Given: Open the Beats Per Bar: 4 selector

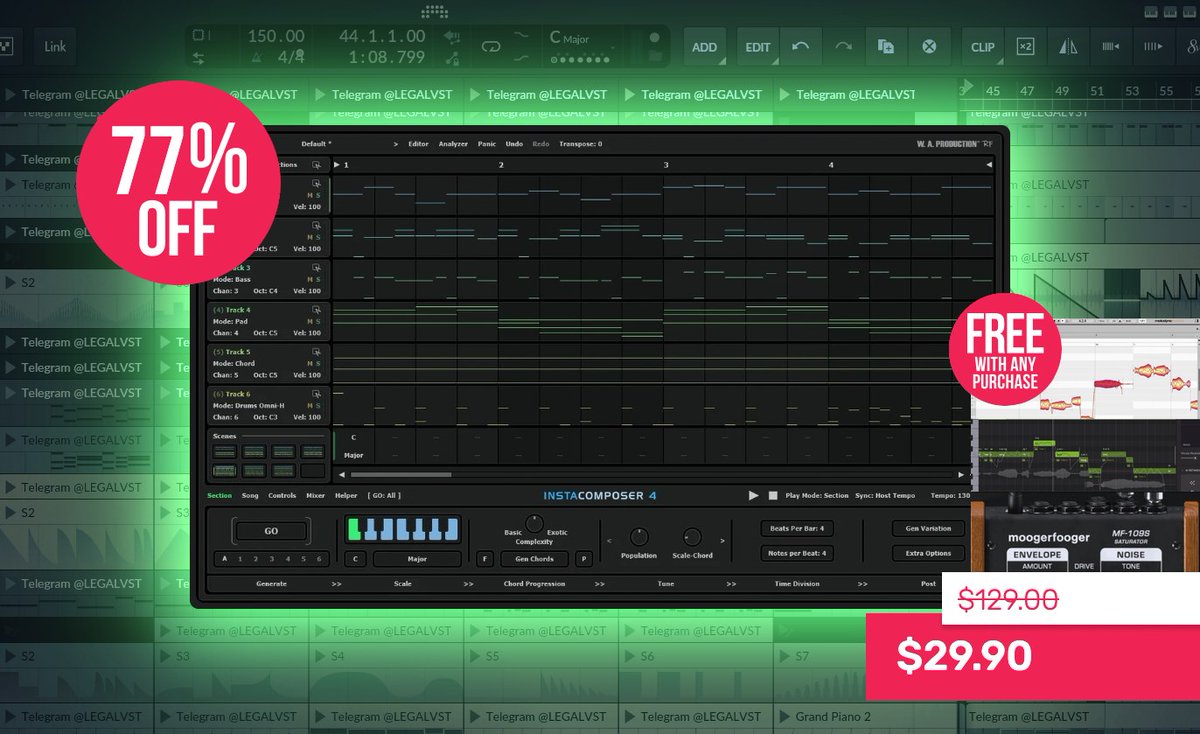Looking at the screenshot, I should point(797,528).
